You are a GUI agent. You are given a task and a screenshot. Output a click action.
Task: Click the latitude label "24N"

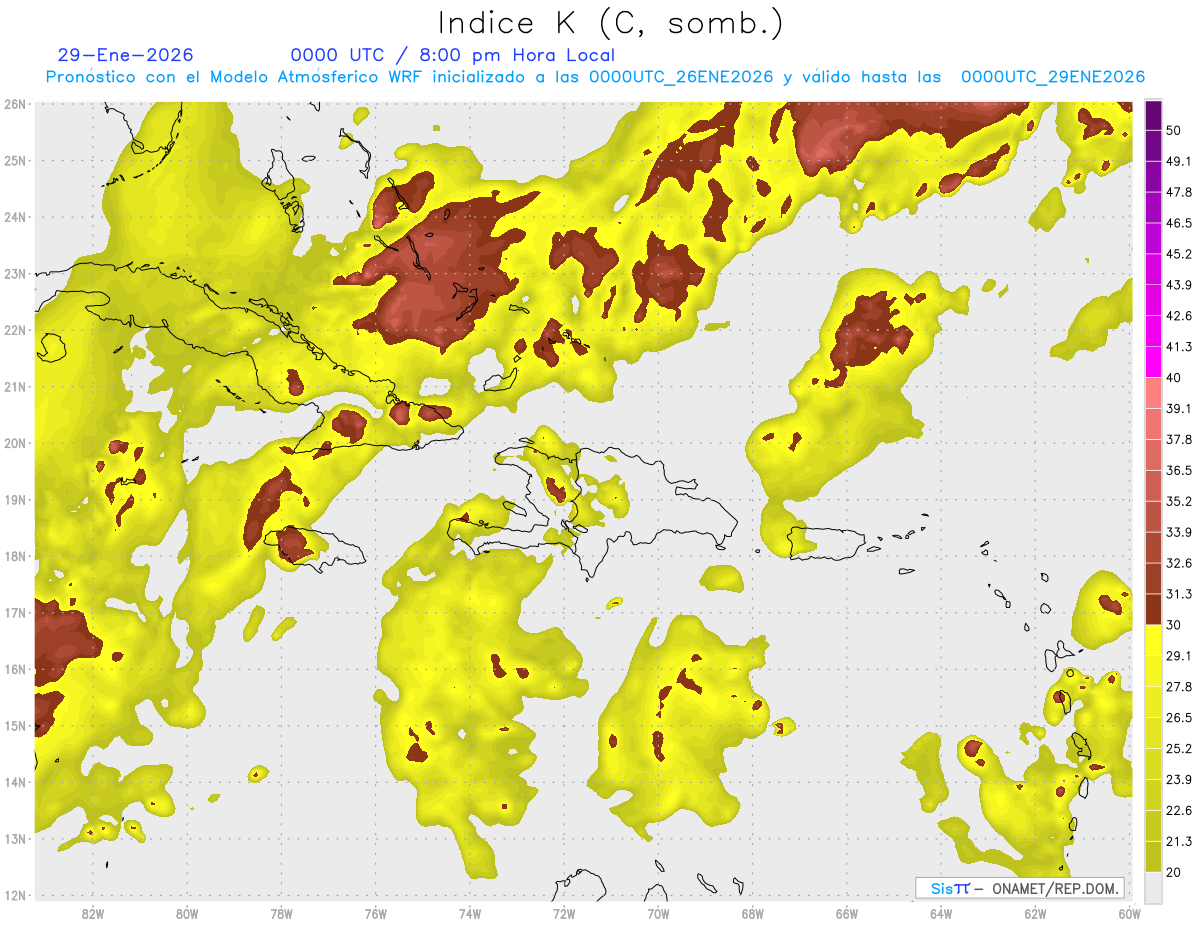coord(14,217)
